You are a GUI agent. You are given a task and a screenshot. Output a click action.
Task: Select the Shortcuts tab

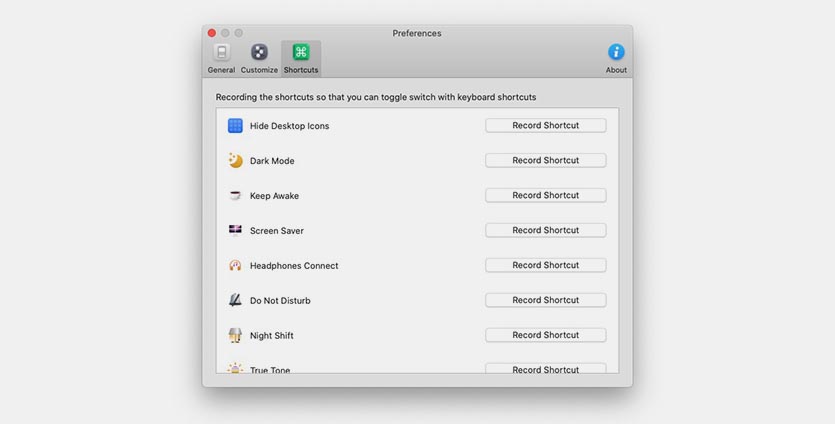[301, 57]
